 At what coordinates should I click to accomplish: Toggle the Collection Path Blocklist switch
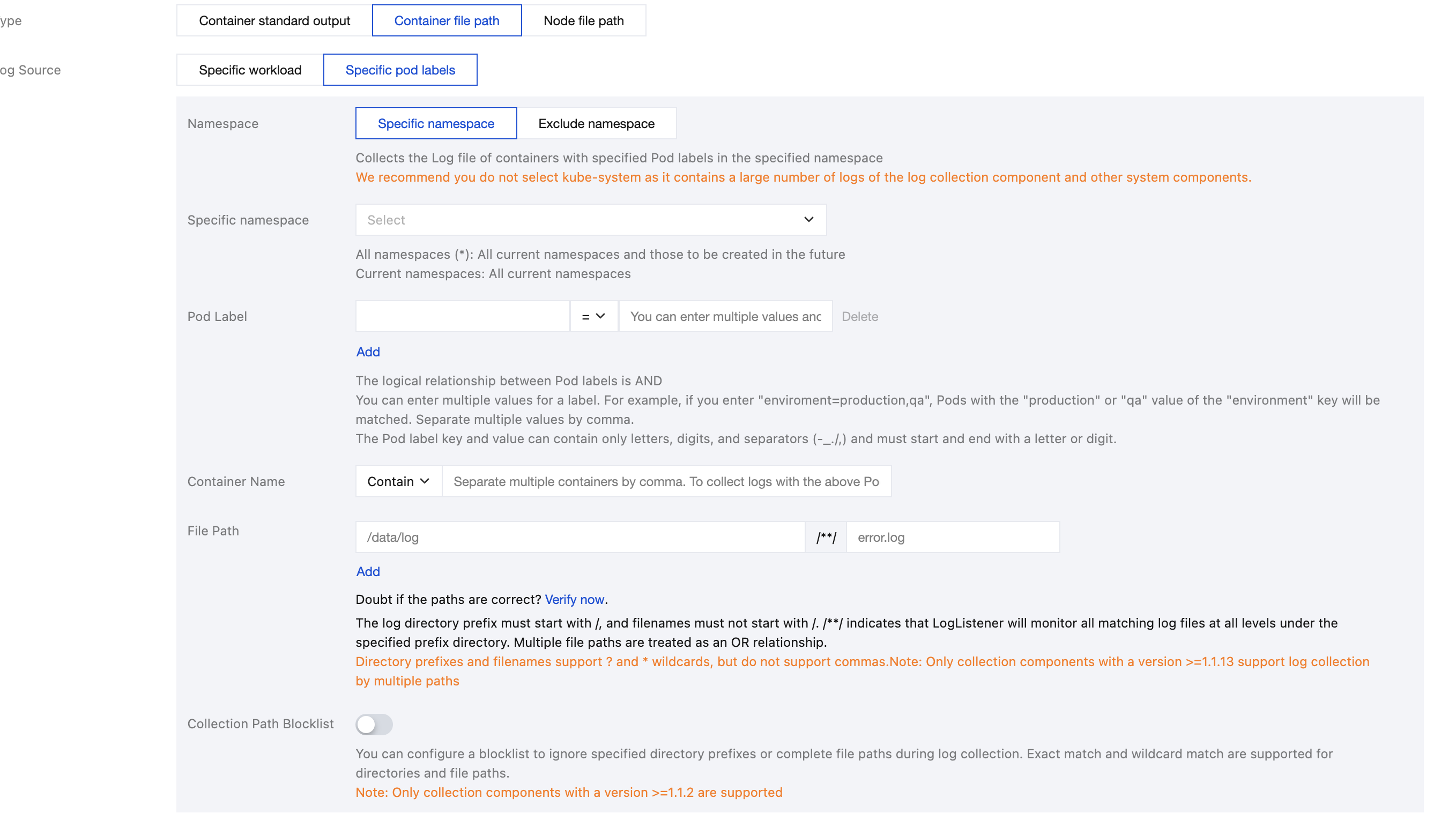point(374,724)
